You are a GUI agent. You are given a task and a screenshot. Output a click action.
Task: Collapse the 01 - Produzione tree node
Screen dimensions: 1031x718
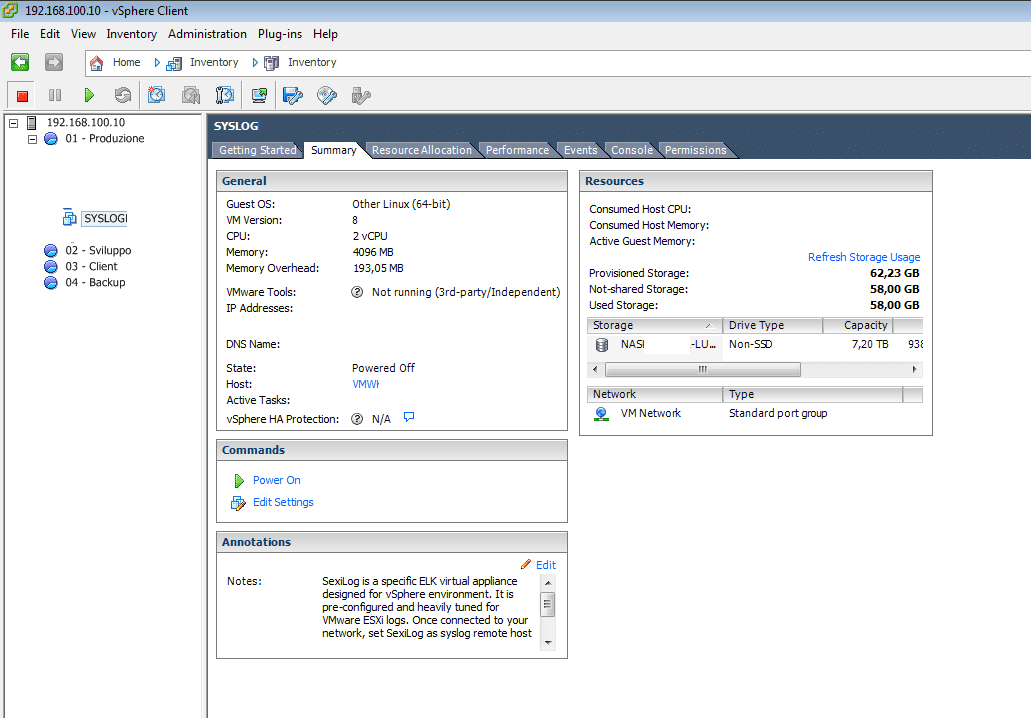pyautogui.click(x=32, y=139)
